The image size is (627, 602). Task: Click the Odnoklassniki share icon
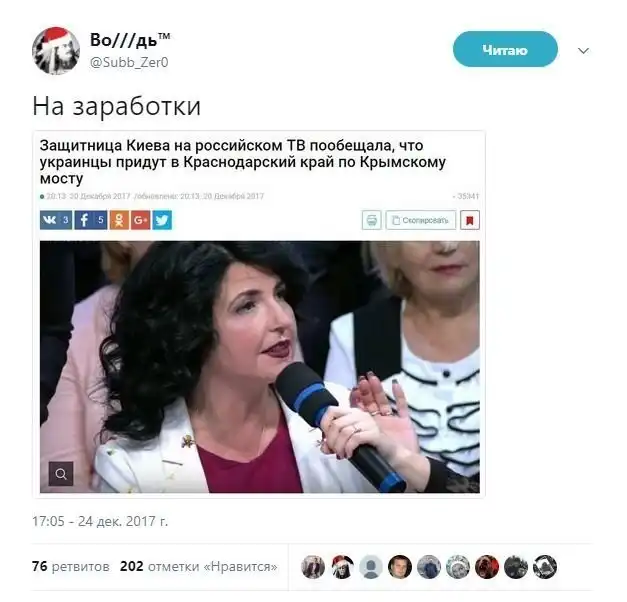pyautogui.click(x=119, y=220)
